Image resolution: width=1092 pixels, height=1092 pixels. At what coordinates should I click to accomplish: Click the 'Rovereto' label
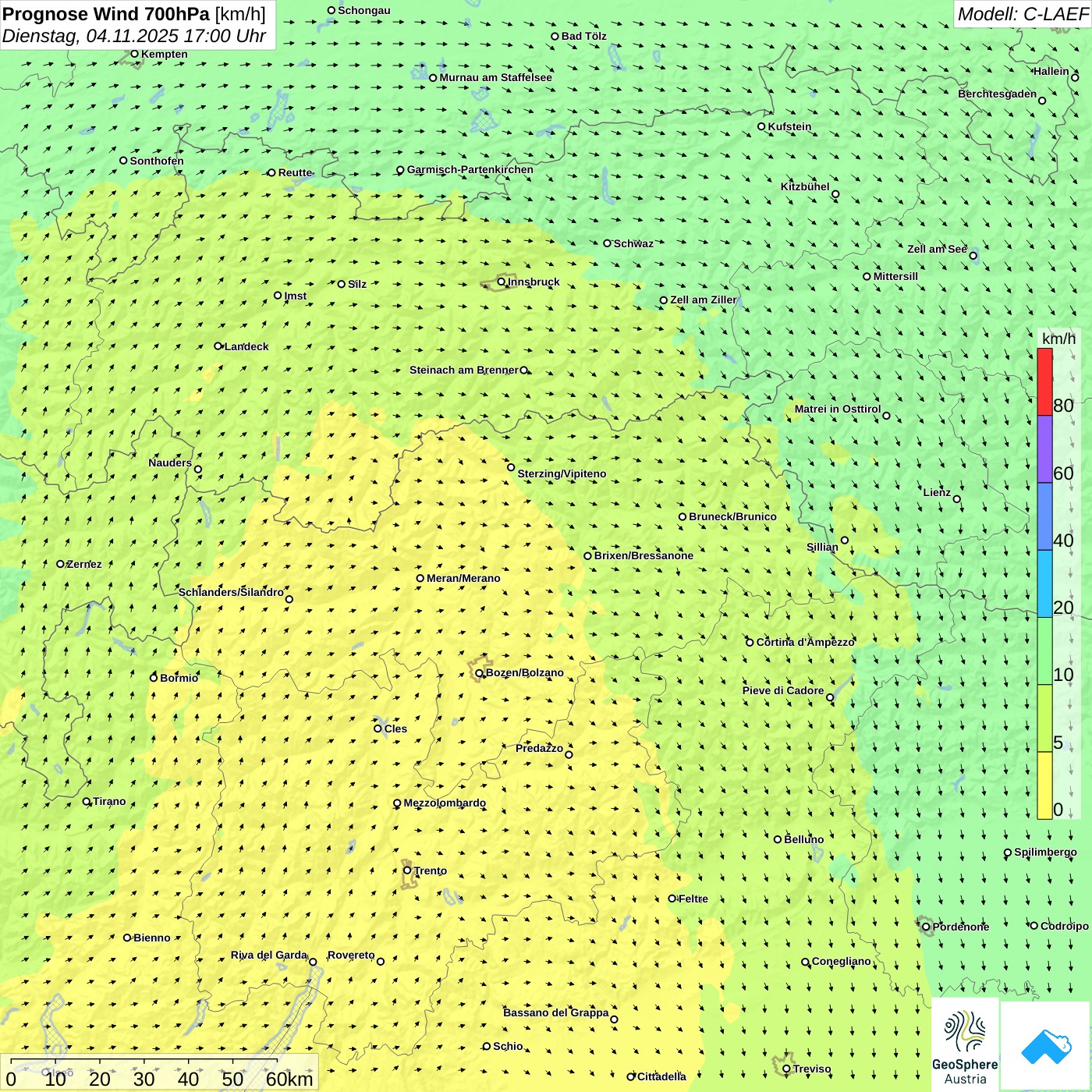point(351,955)
